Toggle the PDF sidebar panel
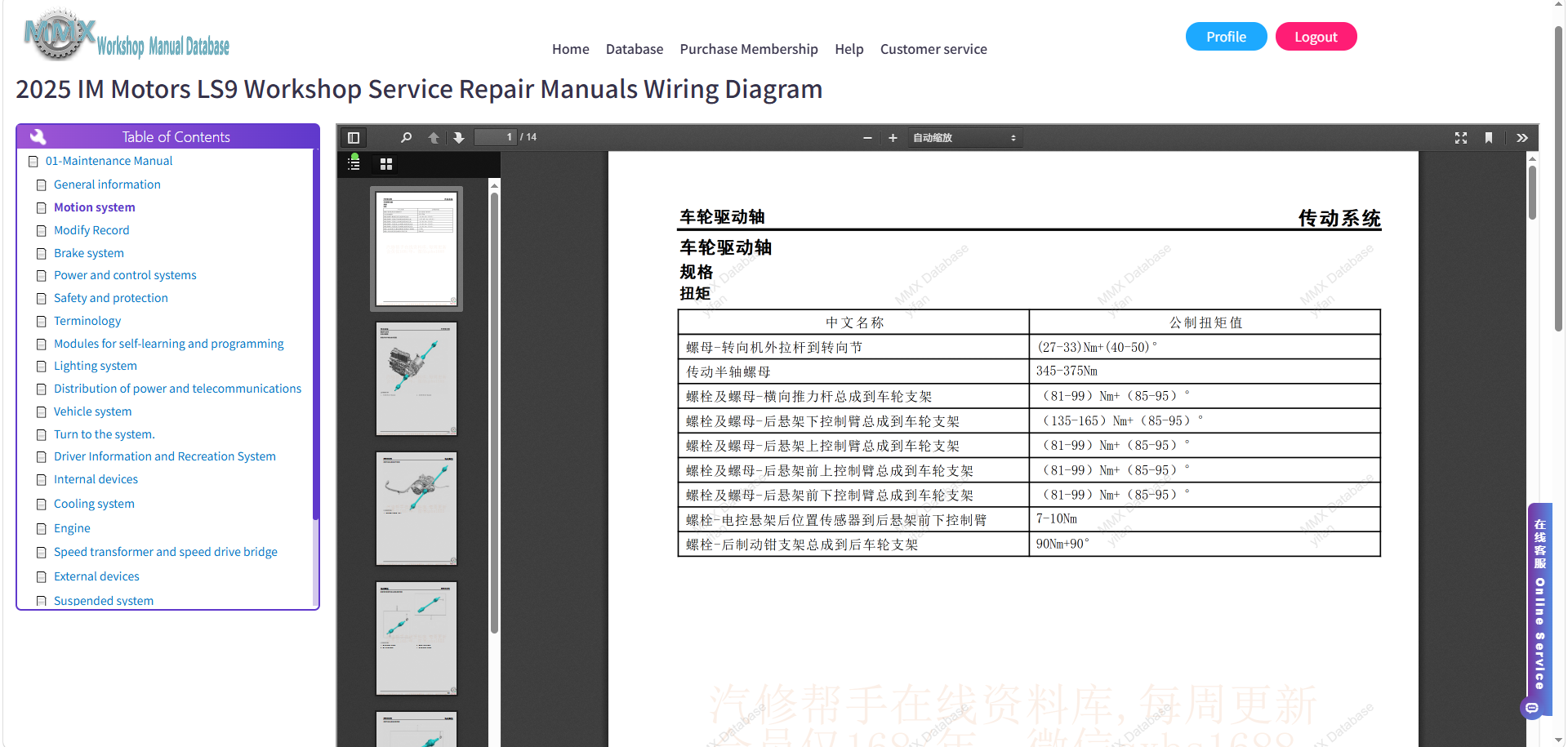 [x=354, y=137]
